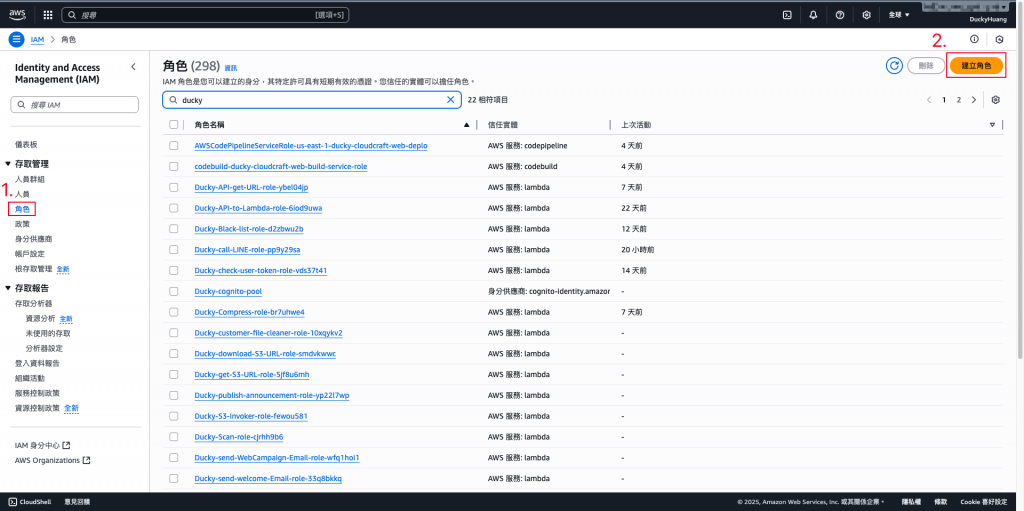Viewport: 1024px width, 511px height.
Task: Go to next page arrow
Action: tap(974, 100)
